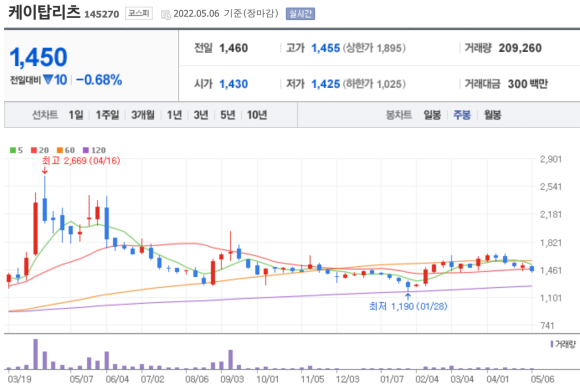Click the 2,901 price axis label
Viewport: 580px width, 390px height.
coord(550,159)
